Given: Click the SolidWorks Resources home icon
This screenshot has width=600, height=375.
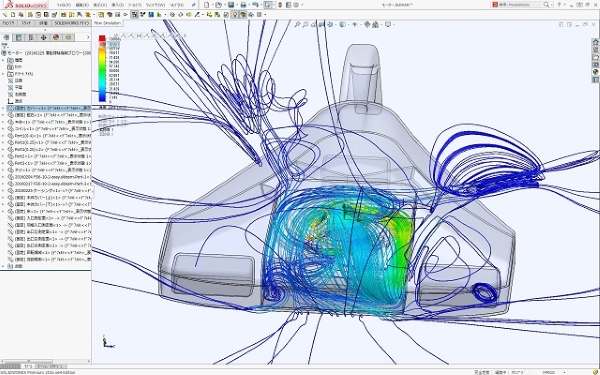Looking at the screenshot, I should tap(595, 42).
